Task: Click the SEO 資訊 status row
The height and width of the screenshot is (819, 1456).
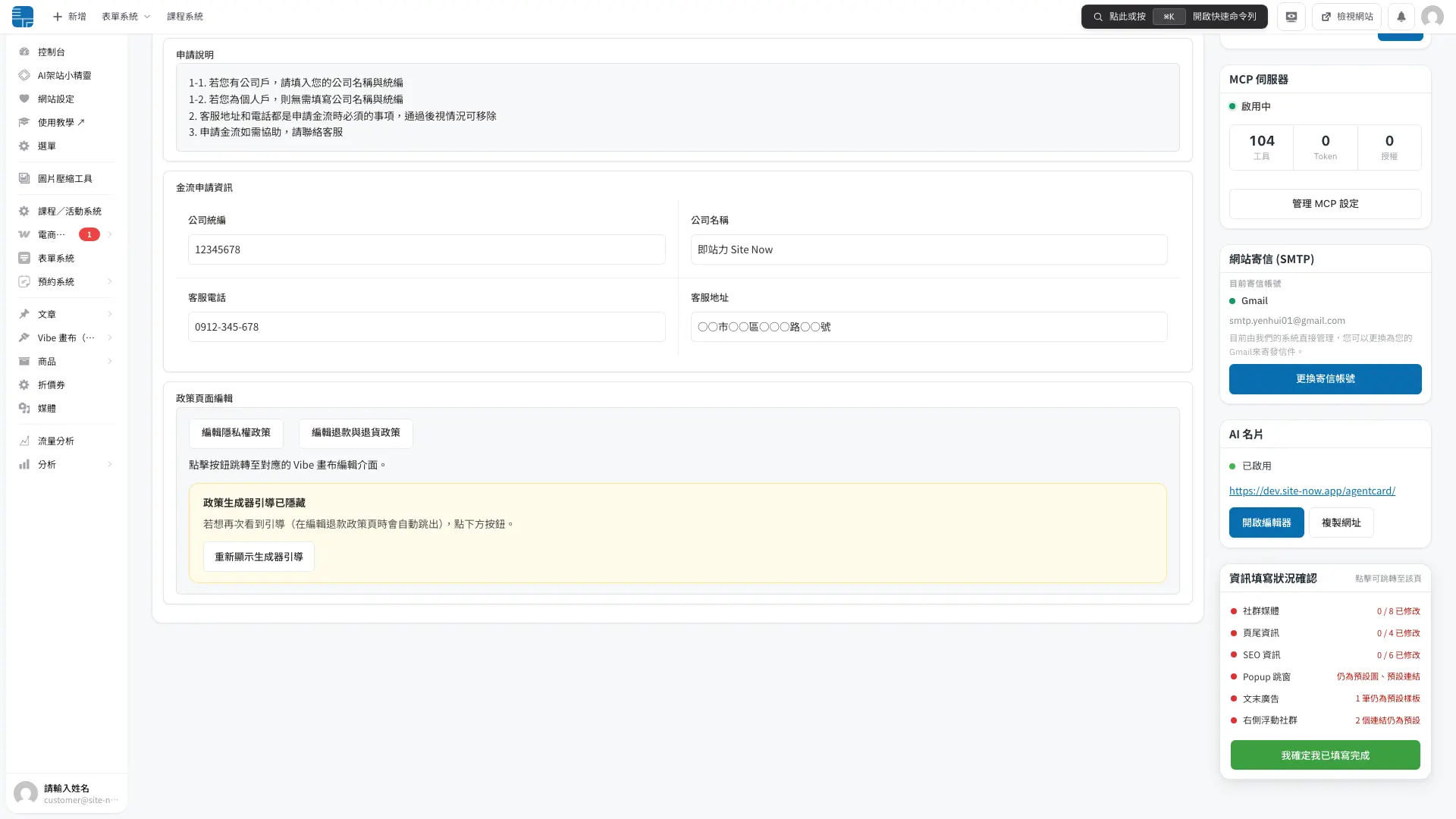Action: (1325, 655)
